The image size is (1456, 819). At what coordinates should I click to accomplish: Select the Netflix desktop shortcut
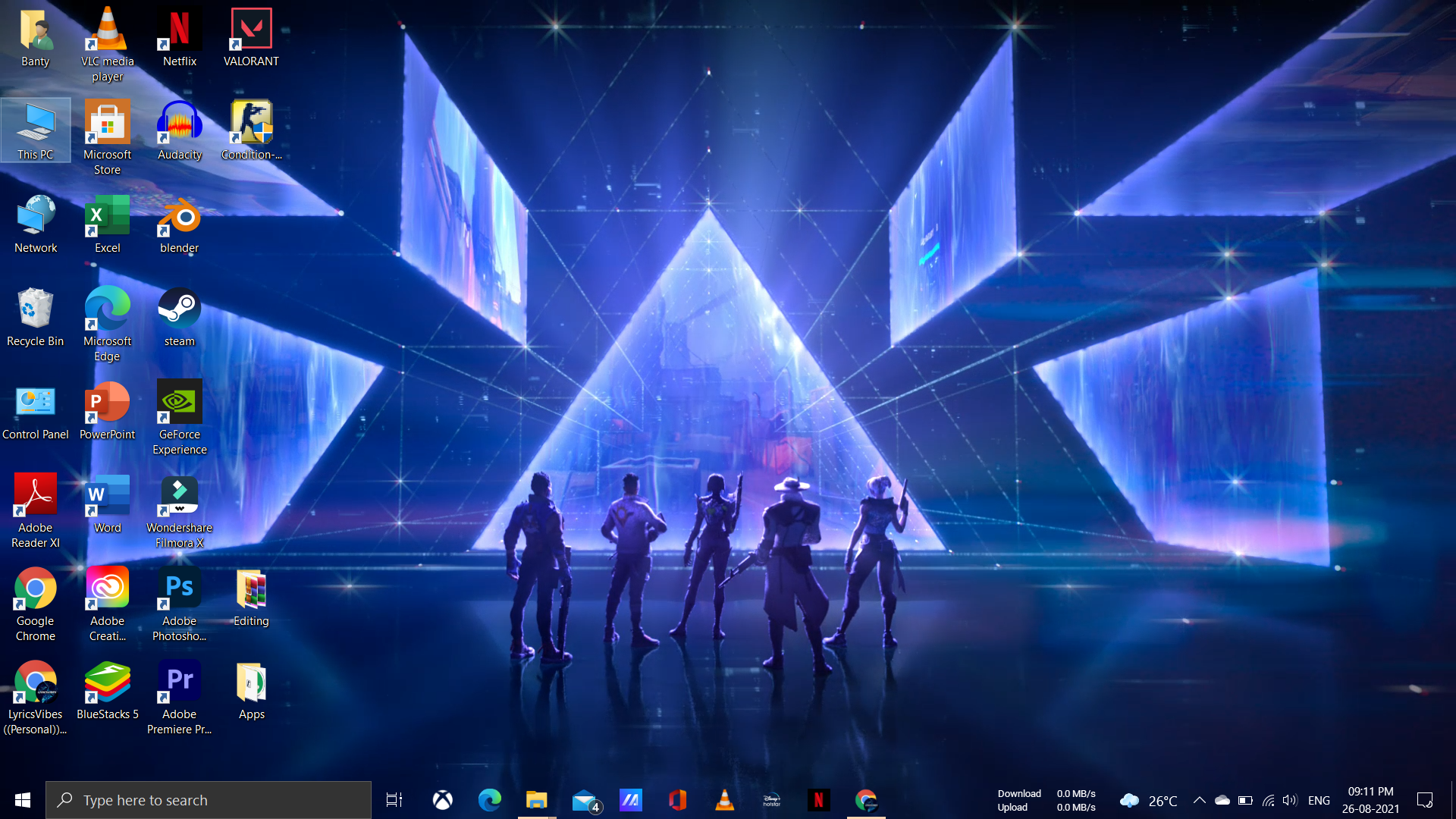[x=180, y=38]
